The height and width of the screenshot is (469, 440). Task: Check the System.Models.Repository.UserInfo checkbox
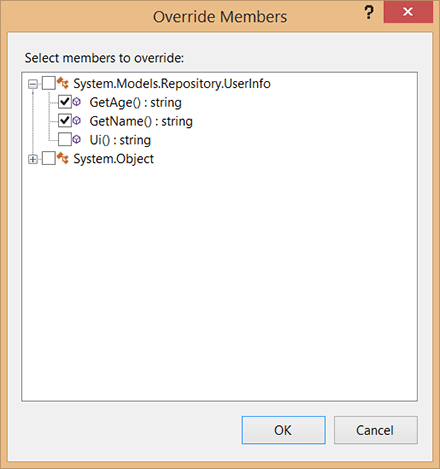(x=49, y=83)
